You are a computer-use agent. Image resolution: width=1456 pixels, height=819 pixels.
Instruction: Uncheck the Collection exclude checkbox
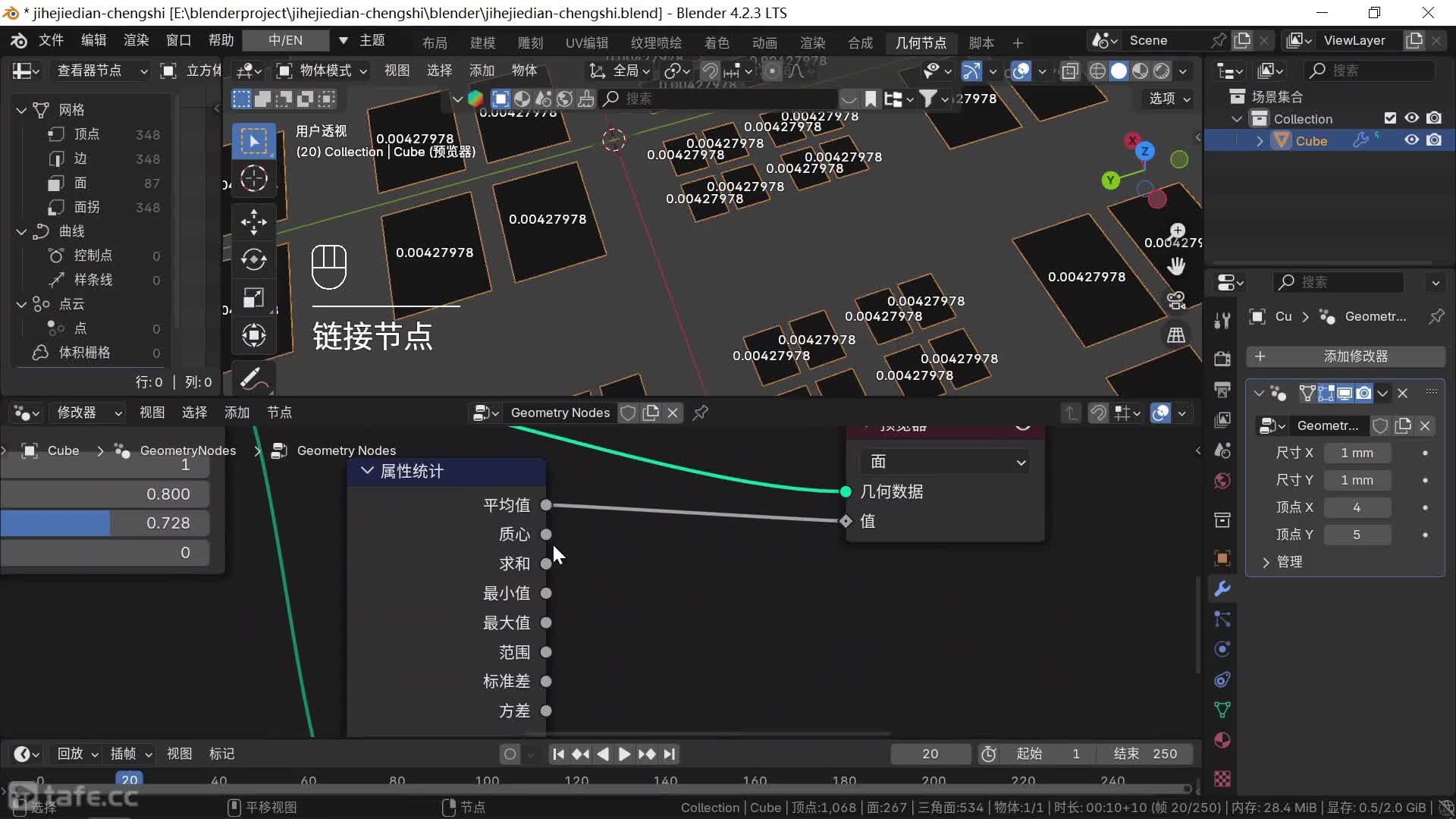tap(1390, 118)
